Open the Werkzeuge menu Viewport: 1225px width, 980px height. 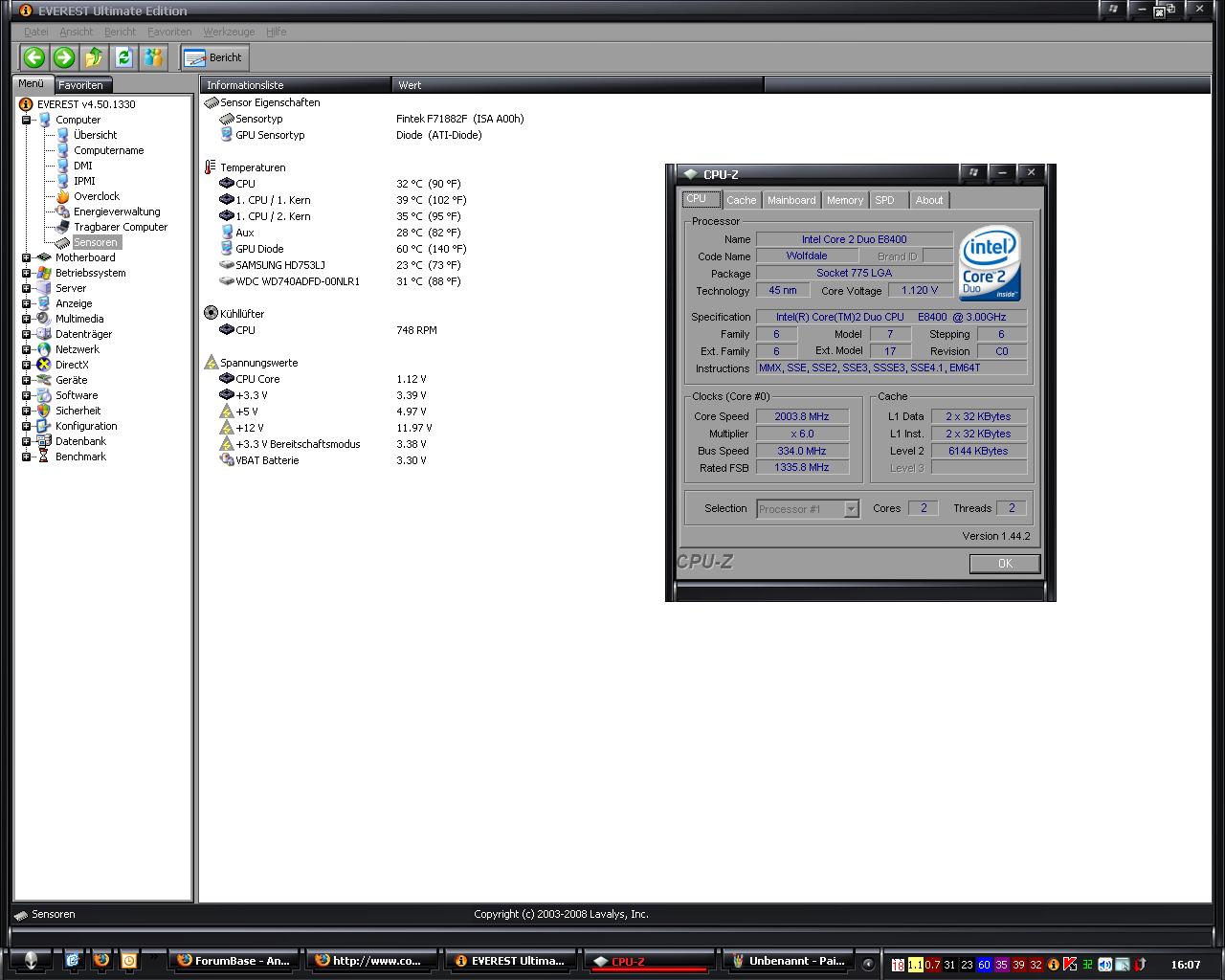(x=229, y=32)
